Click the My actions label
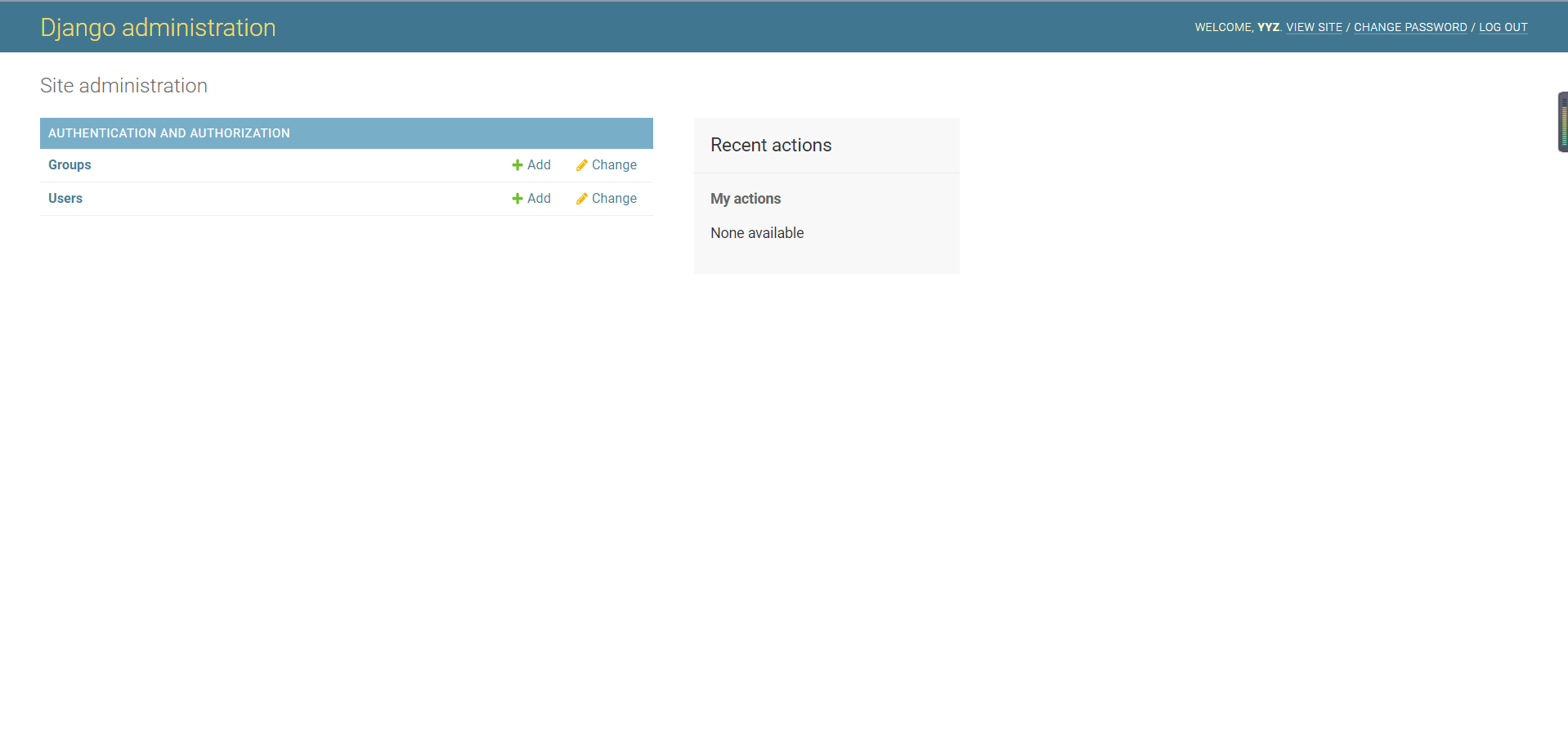 pyautogui.click(x=746, y=199)
